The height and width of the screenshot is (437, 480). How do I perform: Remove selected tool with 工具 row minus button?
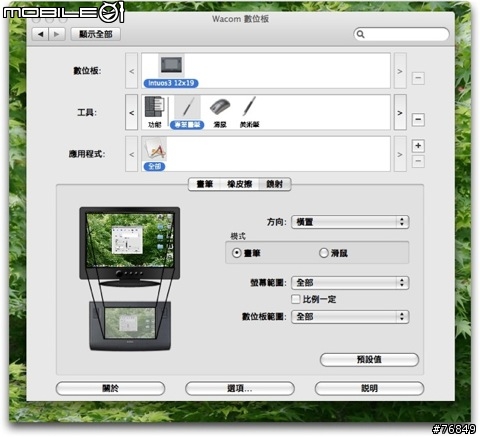click(418, 119)
